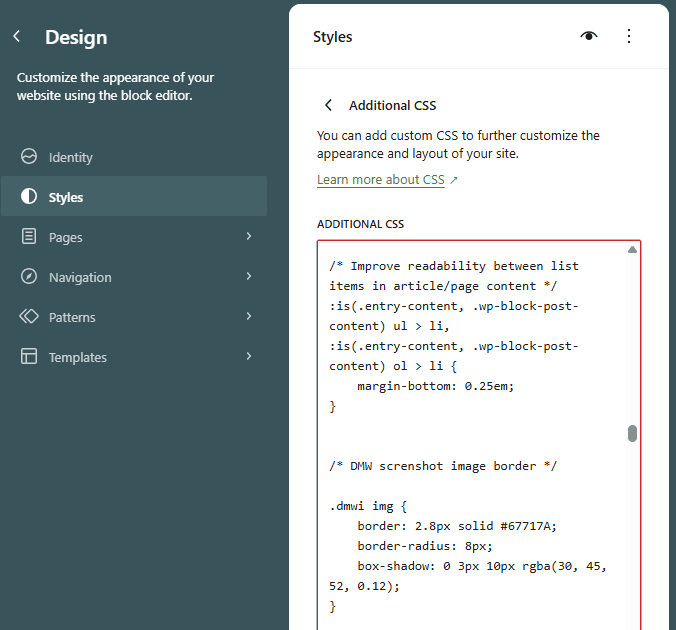This screenshot has width=676, height=630.
Task: Expand the Patterns chevron
Action: (x=249, y=317)
